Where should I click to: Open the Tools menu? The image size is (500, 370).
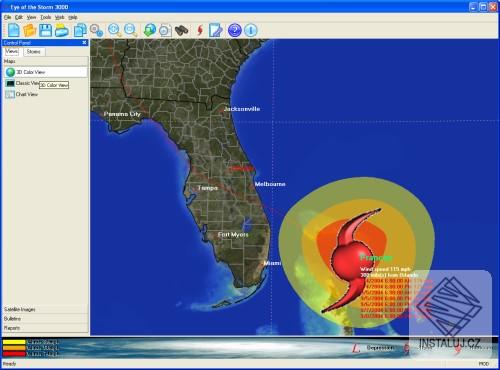(x=46, y=17)
